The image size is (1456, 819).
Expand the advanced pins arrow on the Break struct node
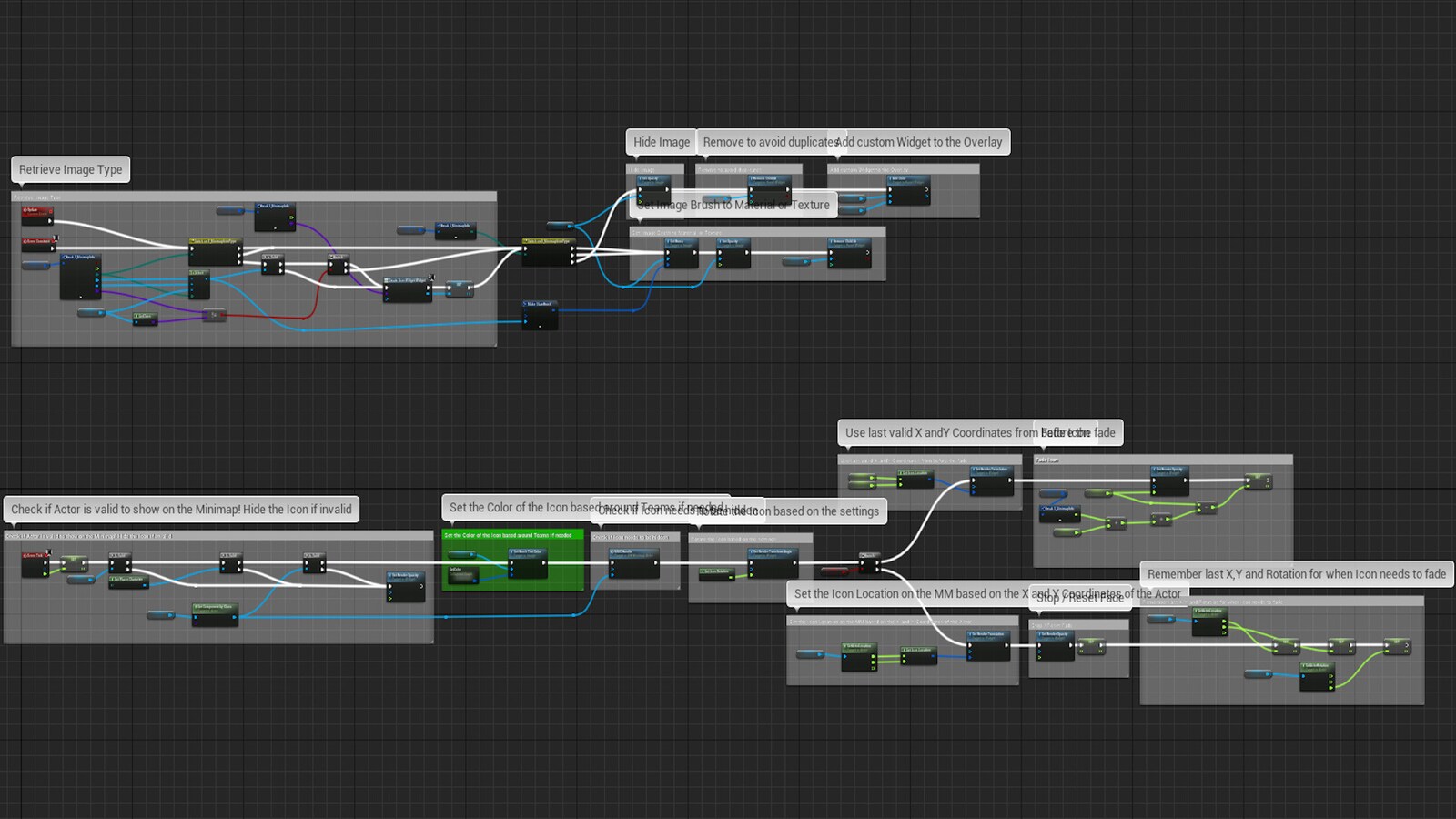click(x=83, y=297)
